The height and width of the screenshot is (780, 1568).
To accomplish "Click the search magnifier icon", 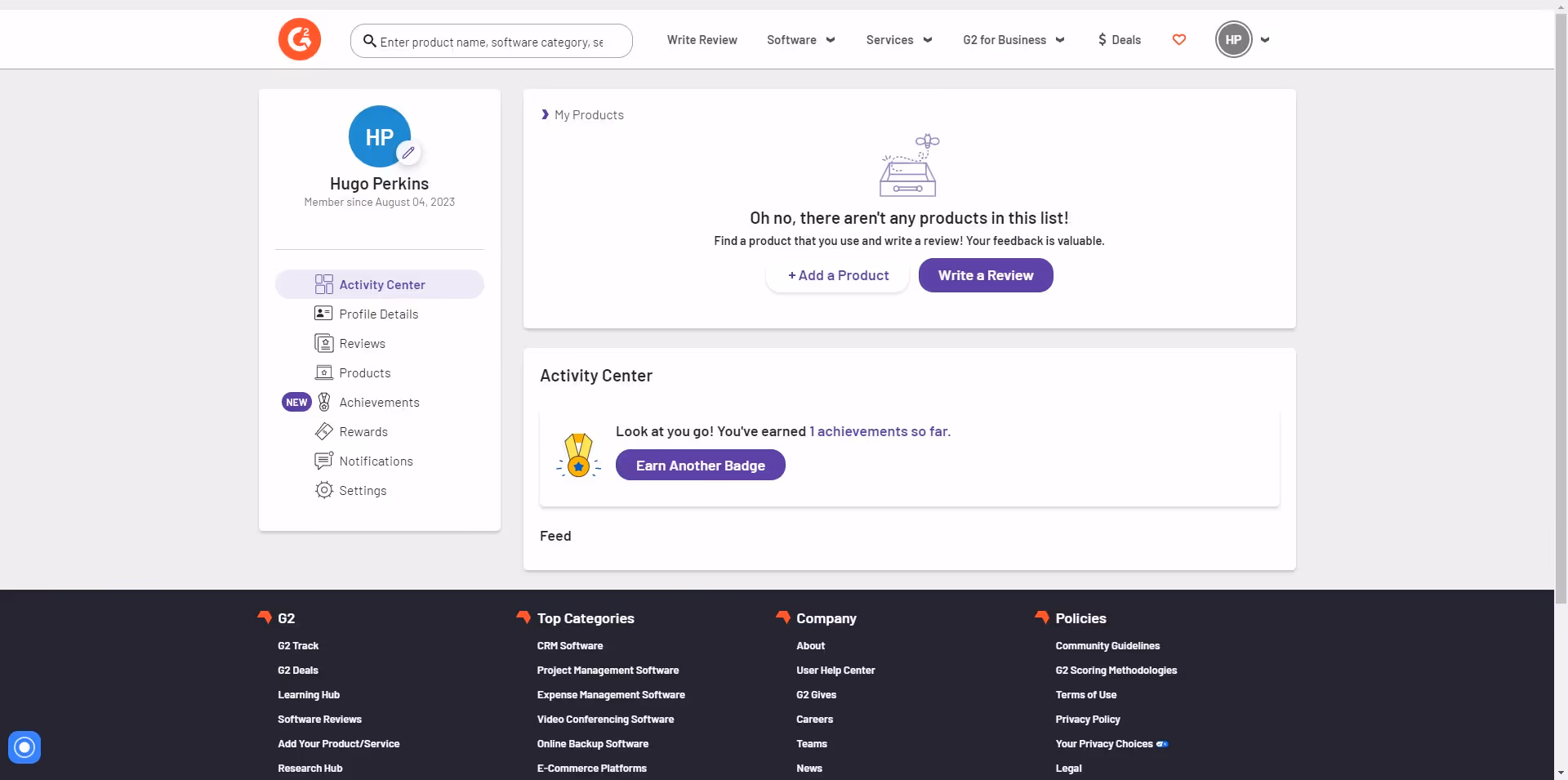I will point(370,41).
